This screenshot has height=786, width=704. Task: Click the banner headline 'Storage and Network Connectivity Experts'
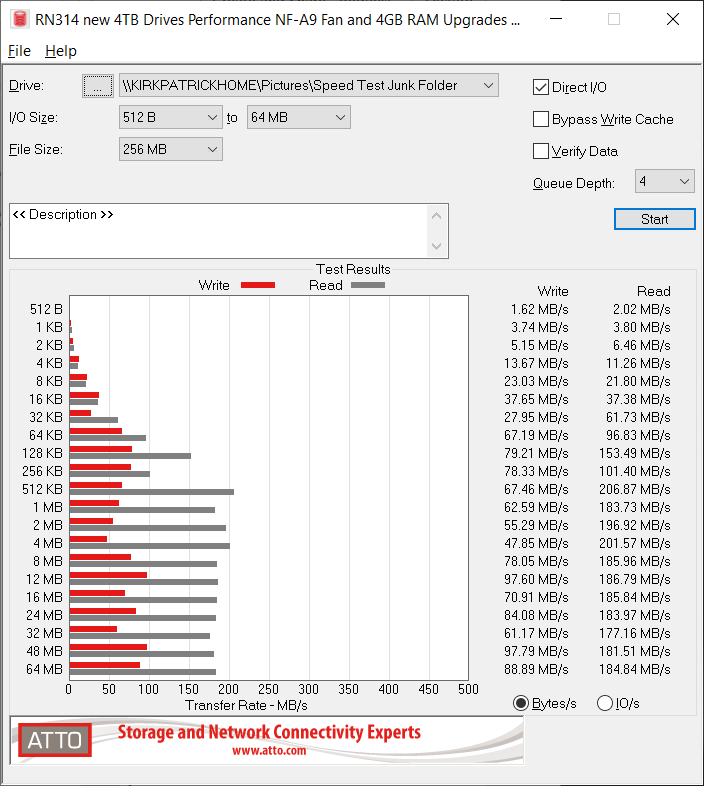pyautogui.click(x=269, y=732)
